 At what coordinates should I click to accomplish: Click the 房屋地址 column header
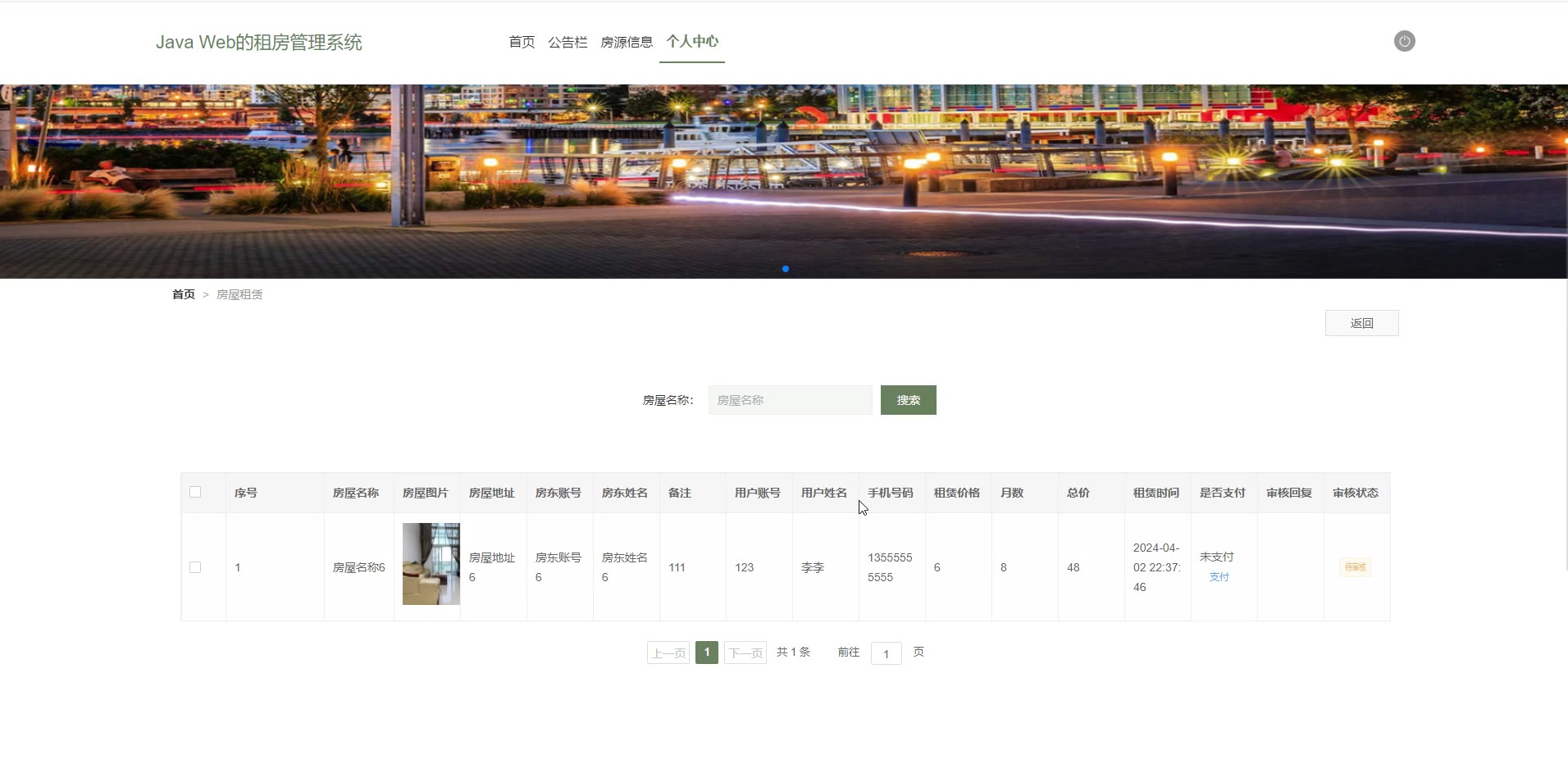coord(492,493)
